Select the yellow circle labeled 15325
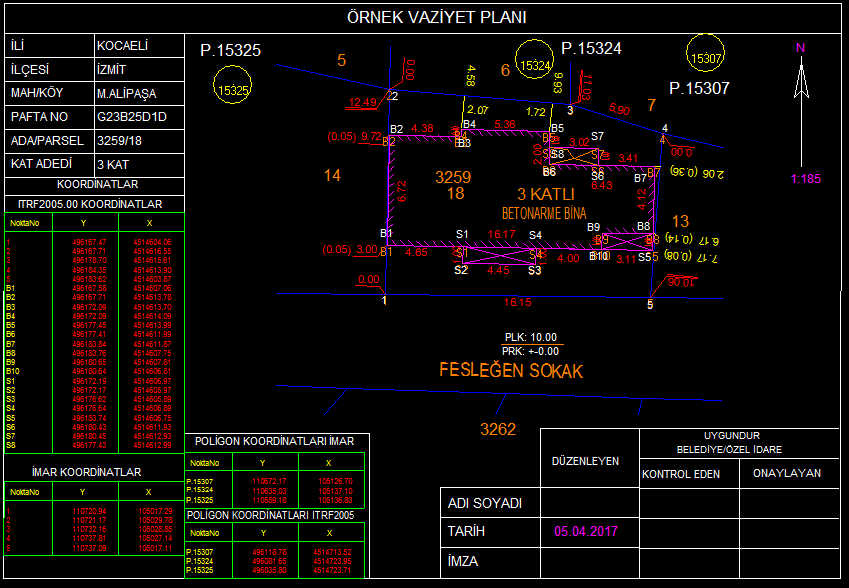Image resolution: width=849 pixels, height=588 pixels. click(x=233, y=85)
